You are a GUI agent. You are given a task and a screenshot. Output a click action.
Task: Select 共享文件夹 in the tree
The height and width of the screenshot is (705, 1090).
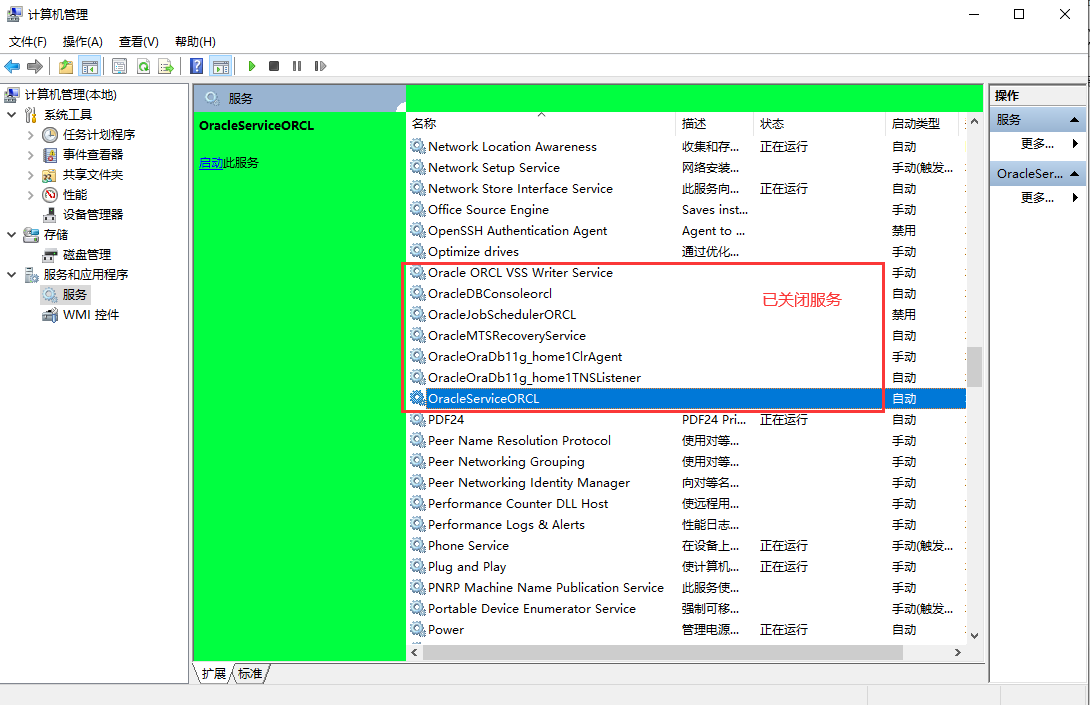pyautogui.click(x=92, y=175)
